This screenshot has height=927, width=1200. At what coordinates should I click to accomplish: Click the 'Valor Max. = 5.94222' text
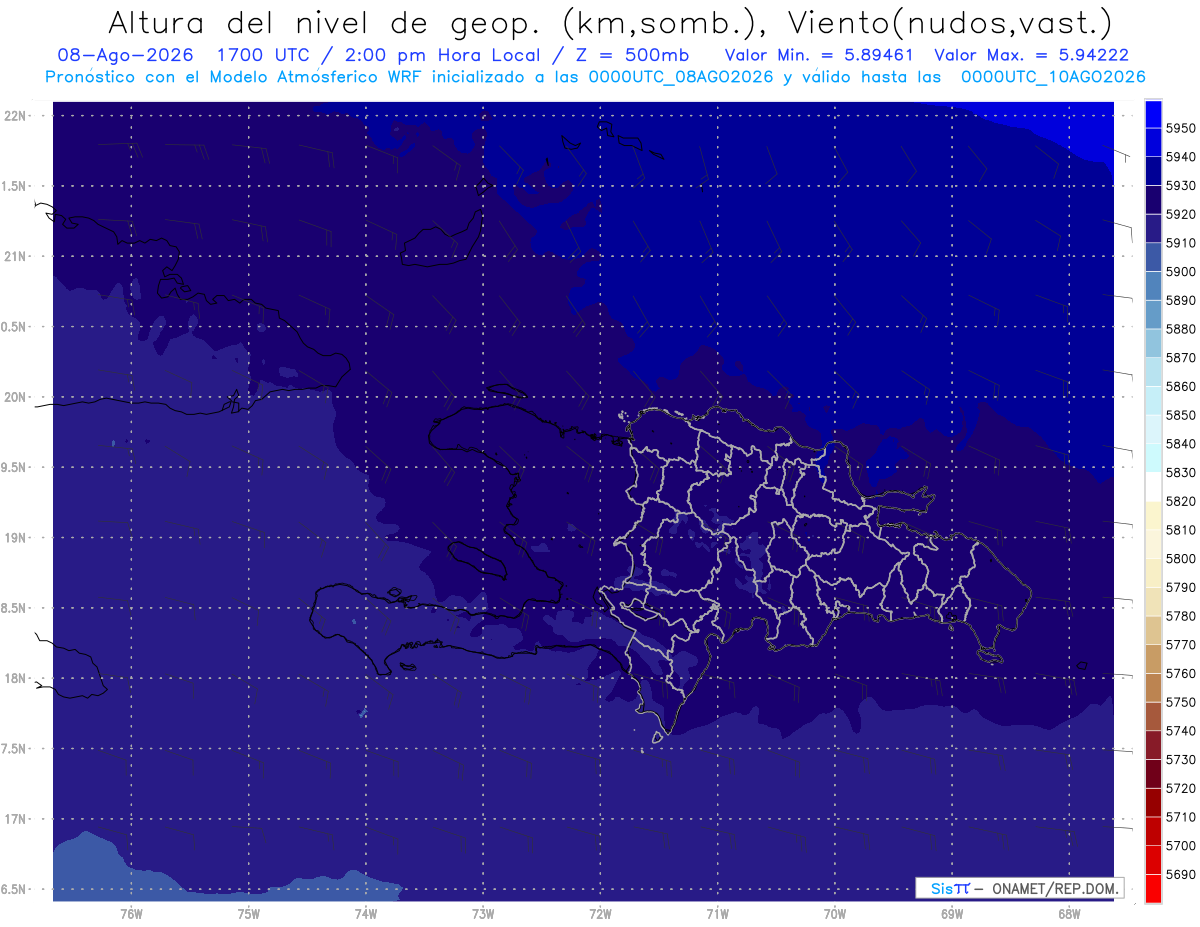coord(1032,55)
